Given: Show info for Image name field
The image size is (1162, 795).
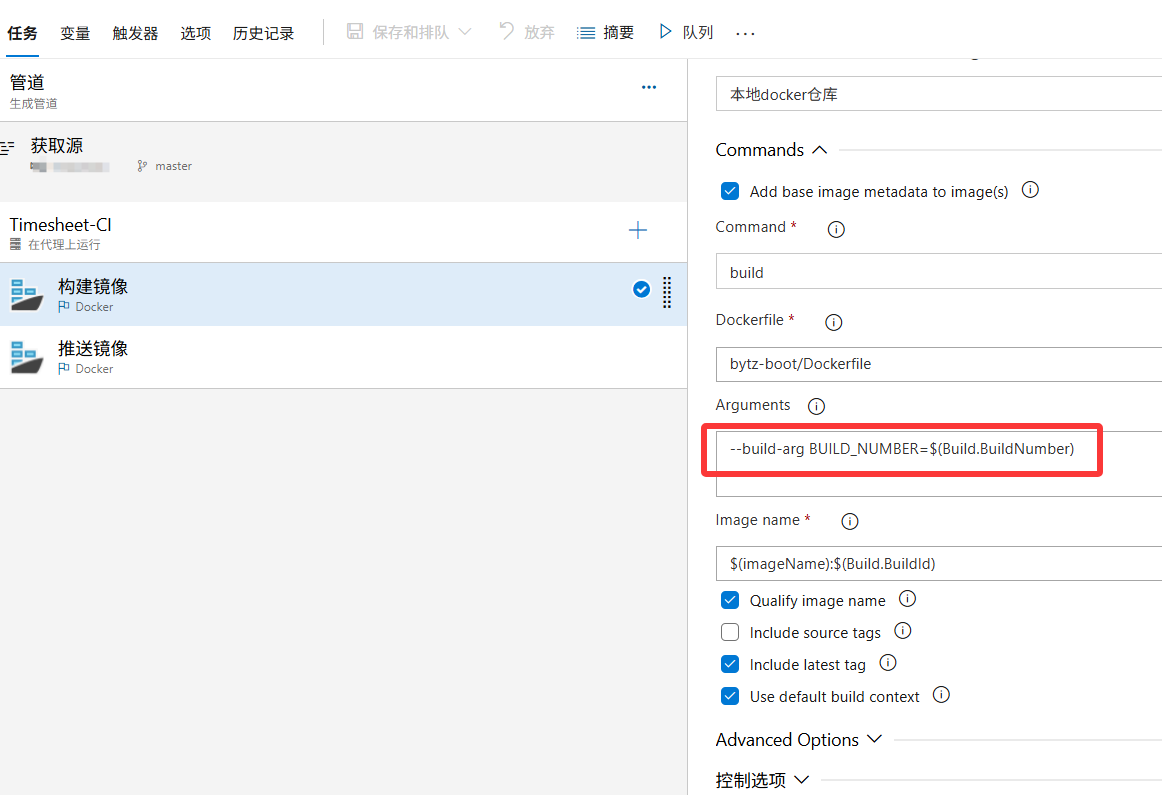Looking at the screenshot, I should tap(850, 522).
